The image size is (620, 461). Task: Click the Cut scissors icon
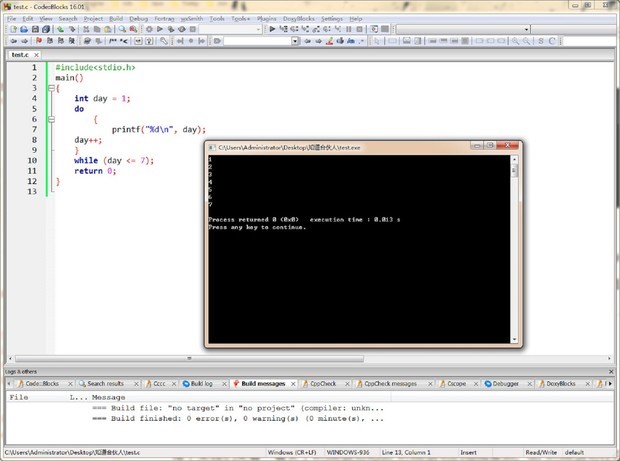coord(86,29)
